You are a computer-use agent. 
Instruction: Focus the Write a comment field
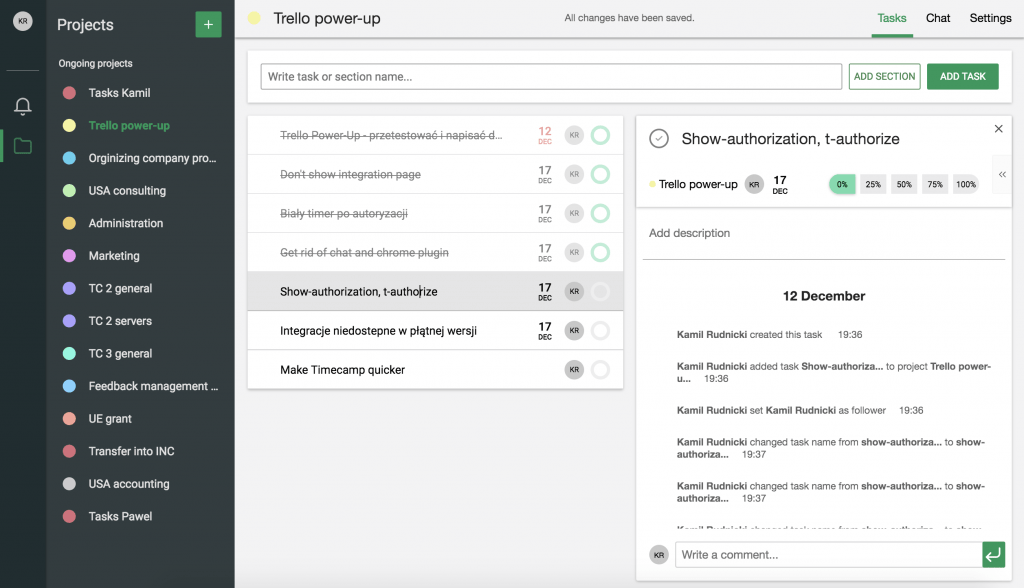pyautogui.click(x=828, y=555)
